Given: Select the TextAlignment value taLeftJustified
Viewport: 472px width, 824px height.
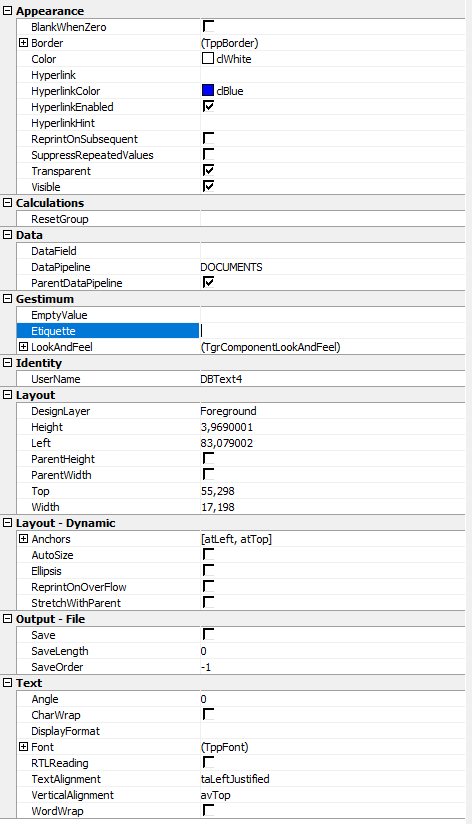Looking at the screenshot, I should 235,779.
